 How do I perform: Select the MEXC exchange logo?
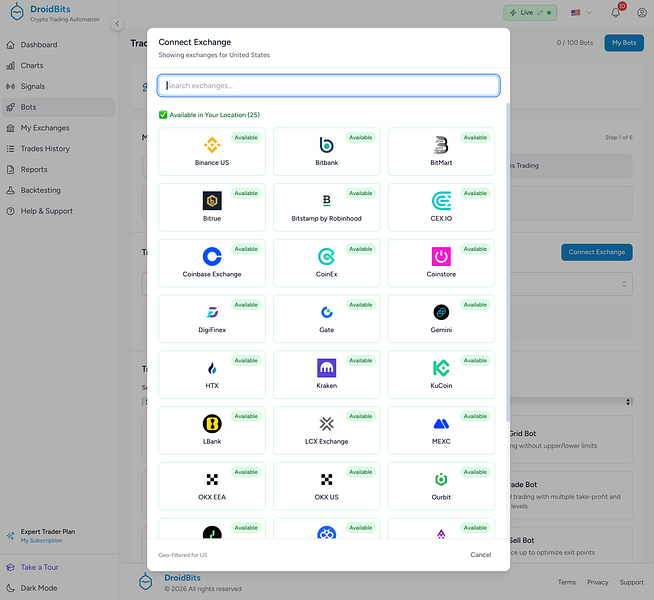click(x=441, y=424)
